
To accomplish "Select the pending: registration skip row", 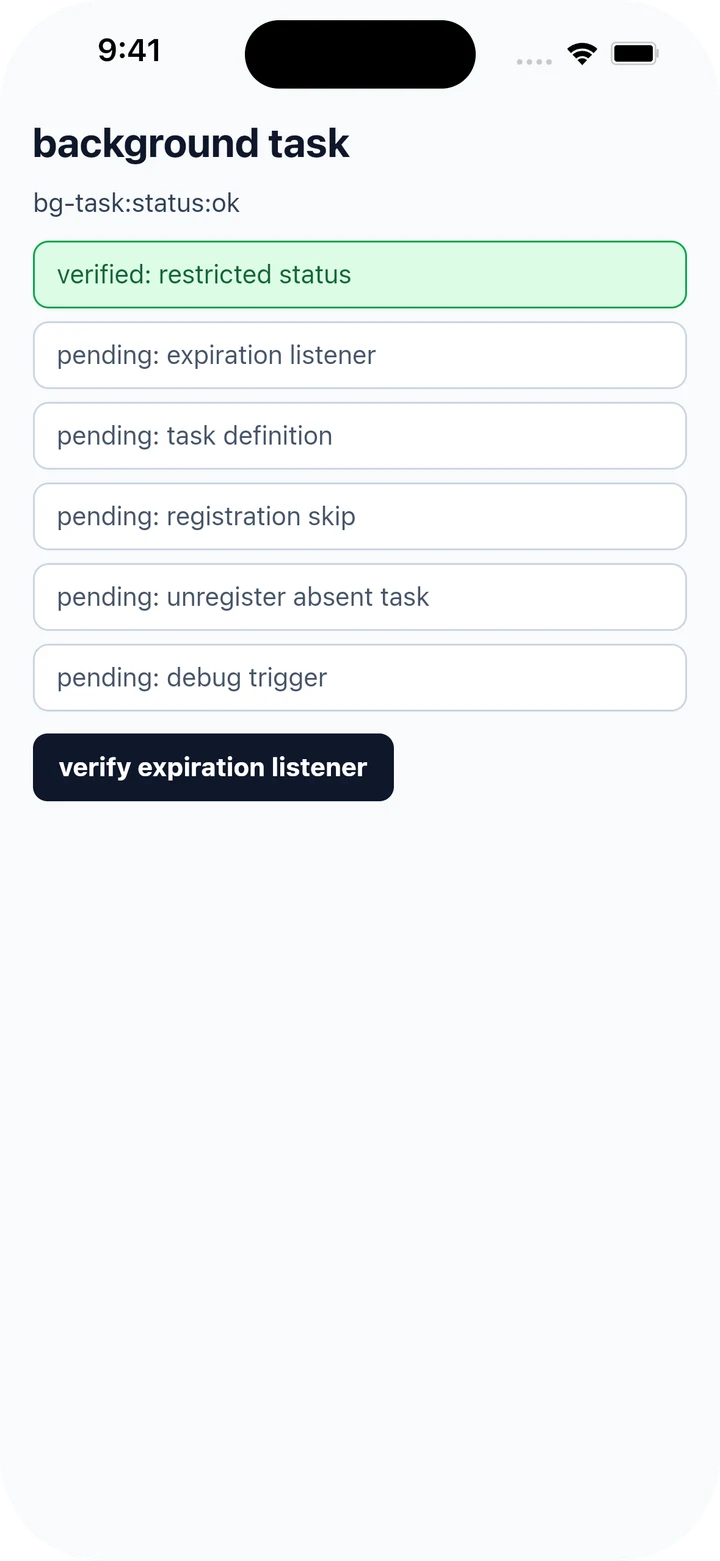I will [x=360, y=516].
